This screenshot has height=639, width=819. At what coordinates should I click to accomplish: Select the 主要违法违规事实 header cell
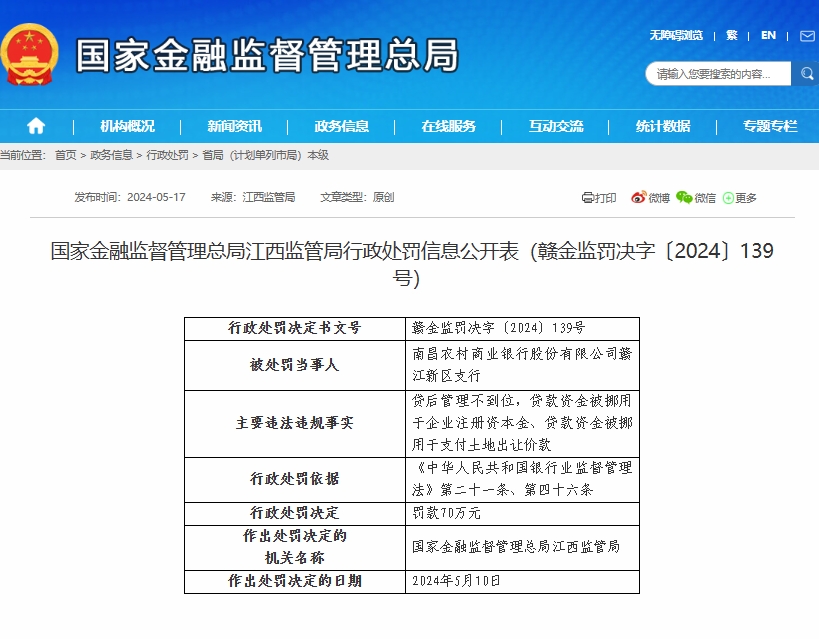point(295,424)
